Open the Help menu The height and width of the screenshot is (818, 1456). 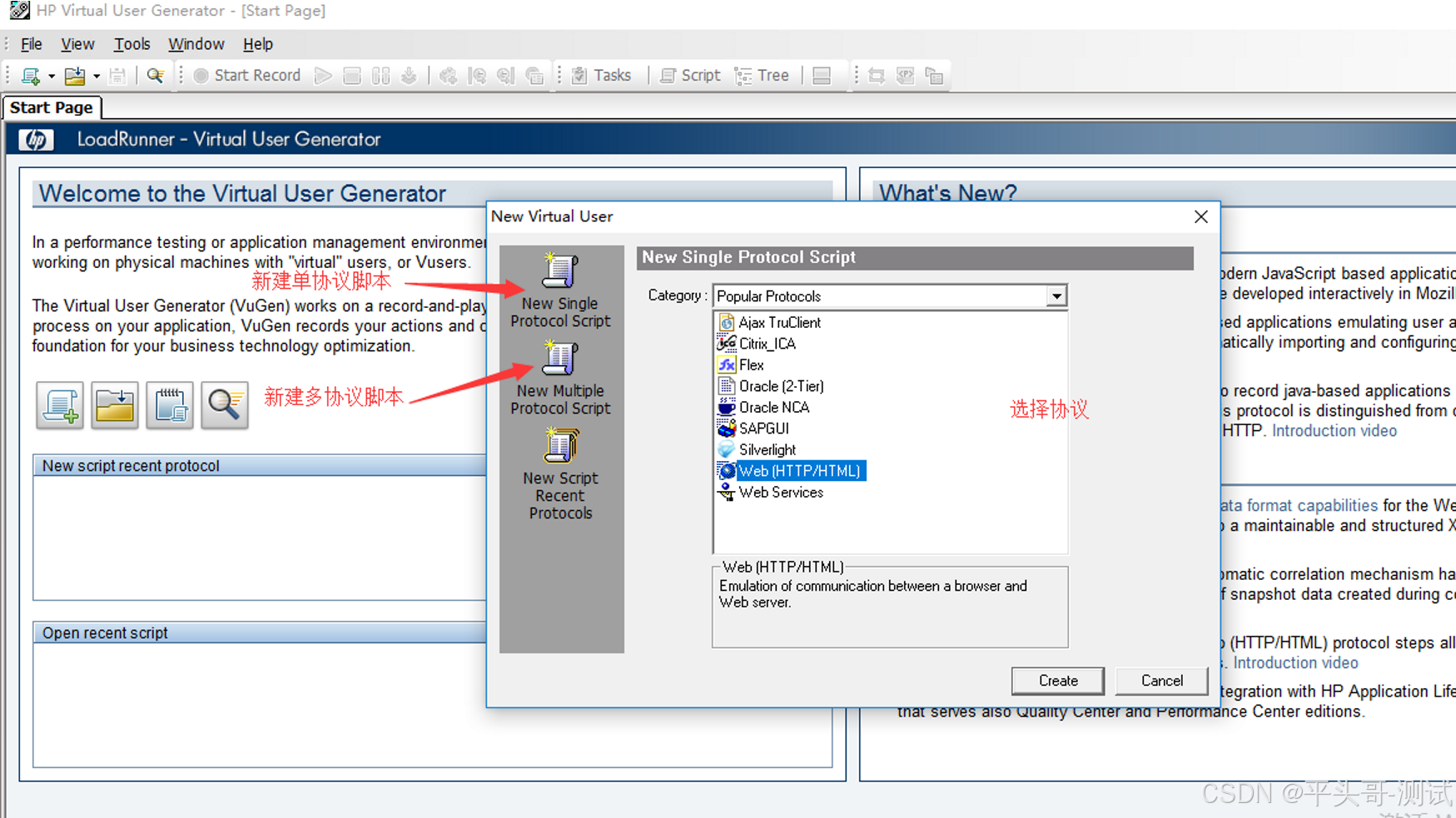point(257,44)
